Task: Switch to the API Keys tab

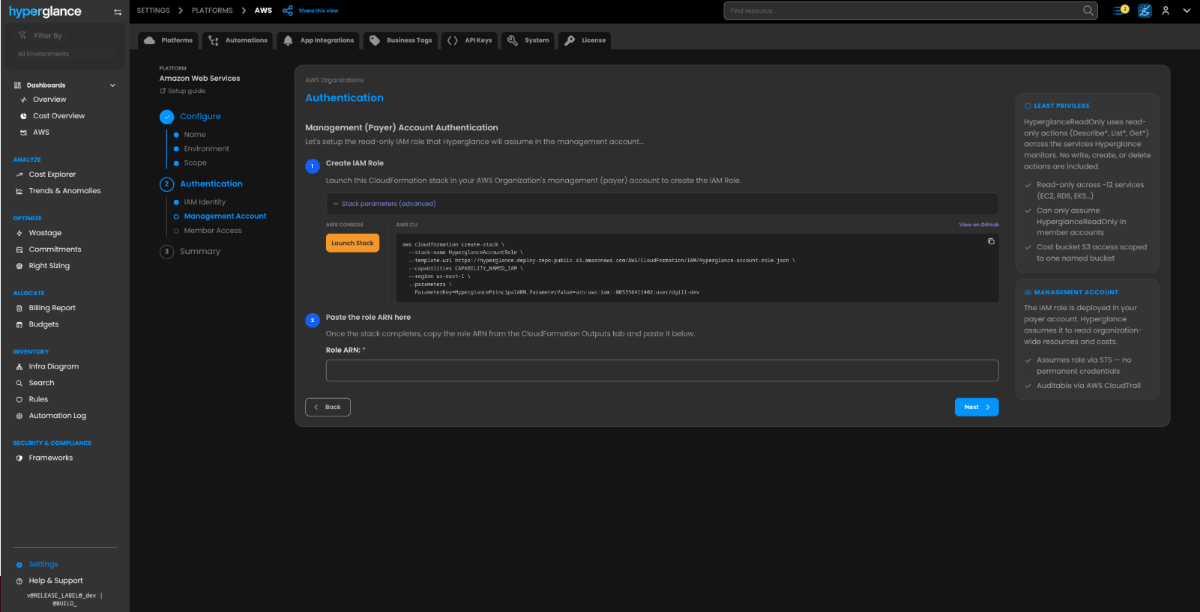Action: [x=470, y=40]
